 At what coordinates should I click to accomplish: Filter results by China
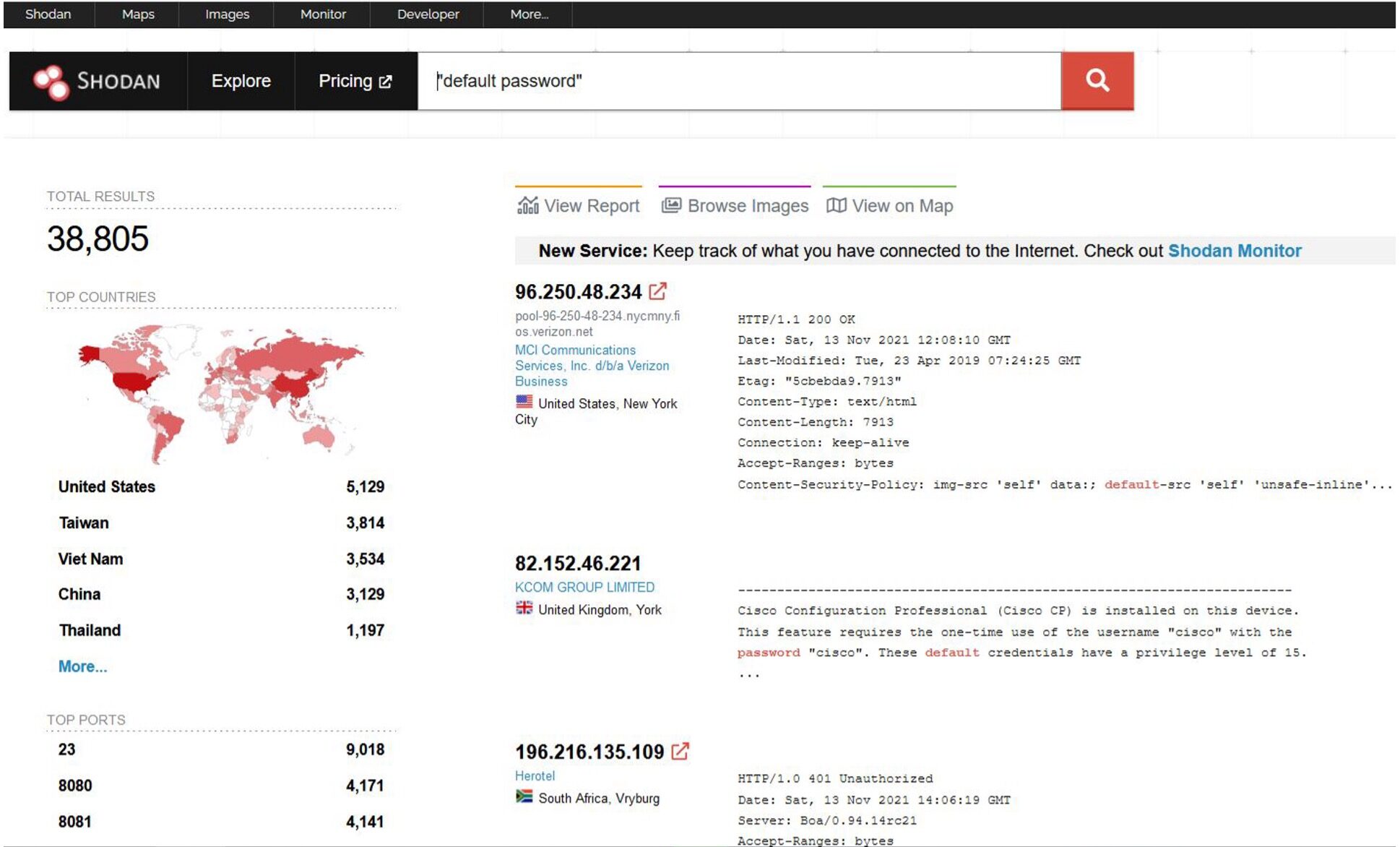coord(79,594)
